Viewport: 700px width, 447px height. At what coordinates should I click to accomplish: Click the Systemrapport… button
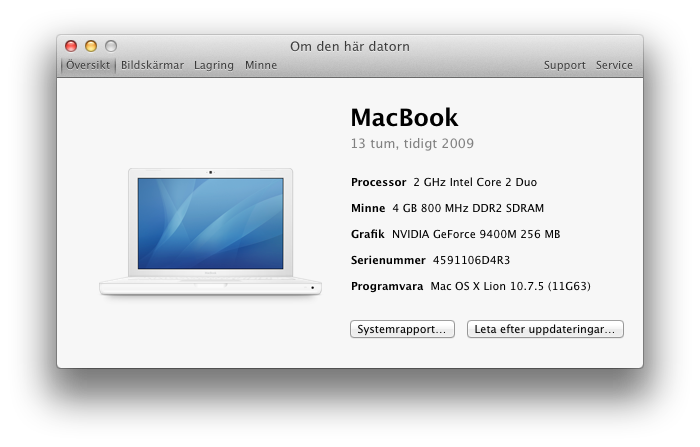click(x=402, y=329)
